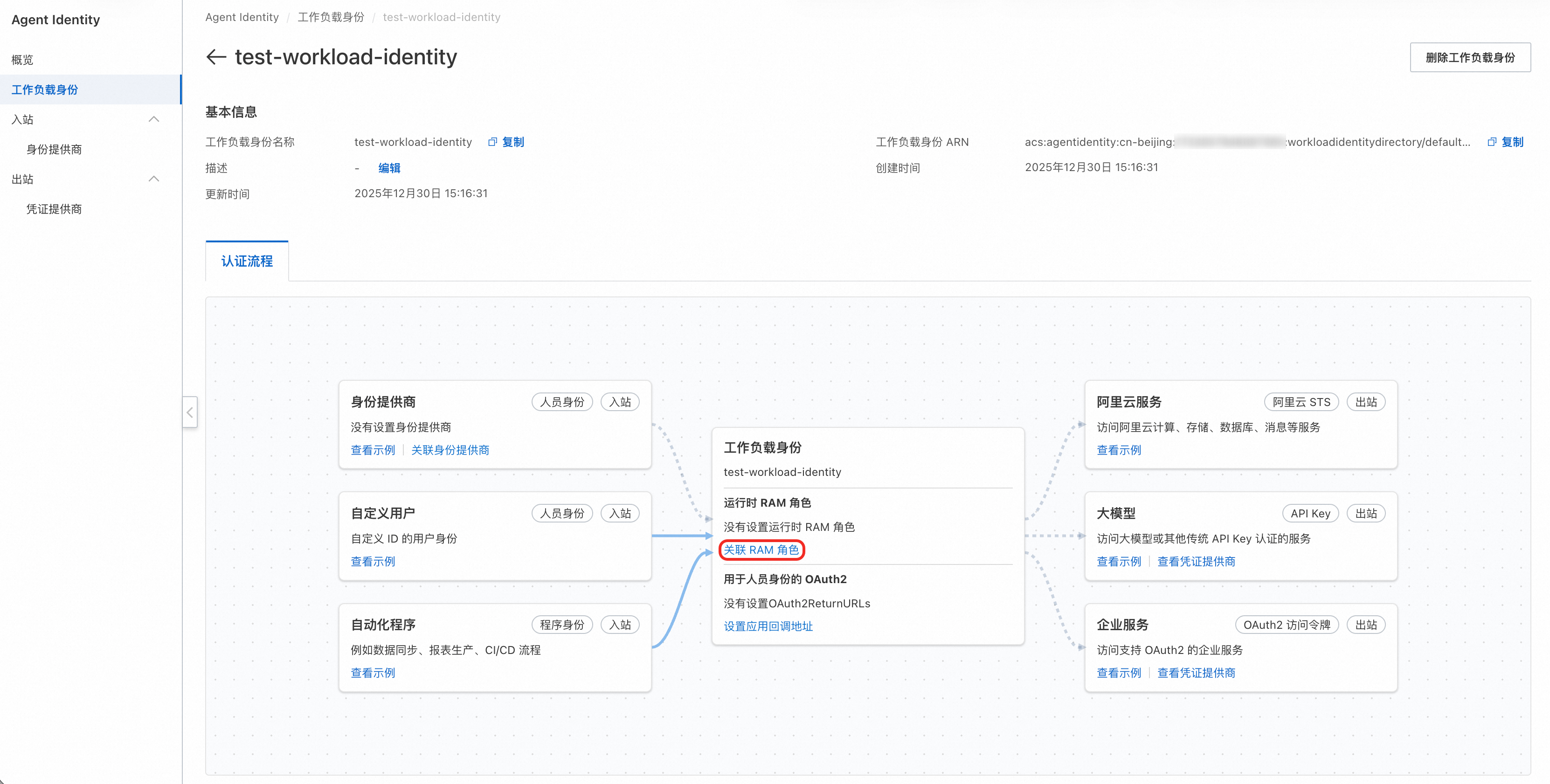This screenshot has width=1550, height=784.
Task: Click the 阿里云 STS tag badge
Action: point(1301,402)
